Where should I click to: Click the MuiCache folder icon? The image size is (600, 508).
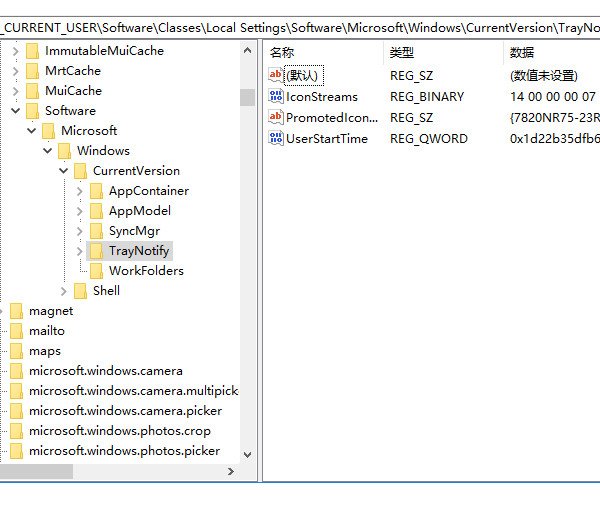(32, 90)
